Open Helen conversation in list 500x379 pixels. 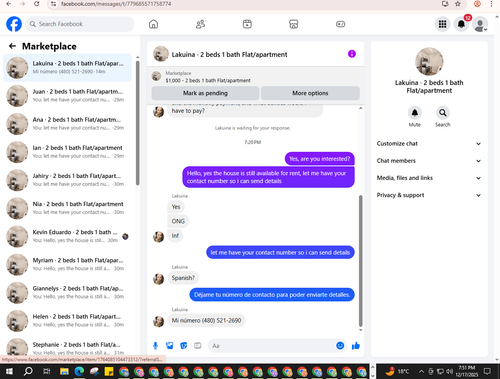tap(67, 321)
